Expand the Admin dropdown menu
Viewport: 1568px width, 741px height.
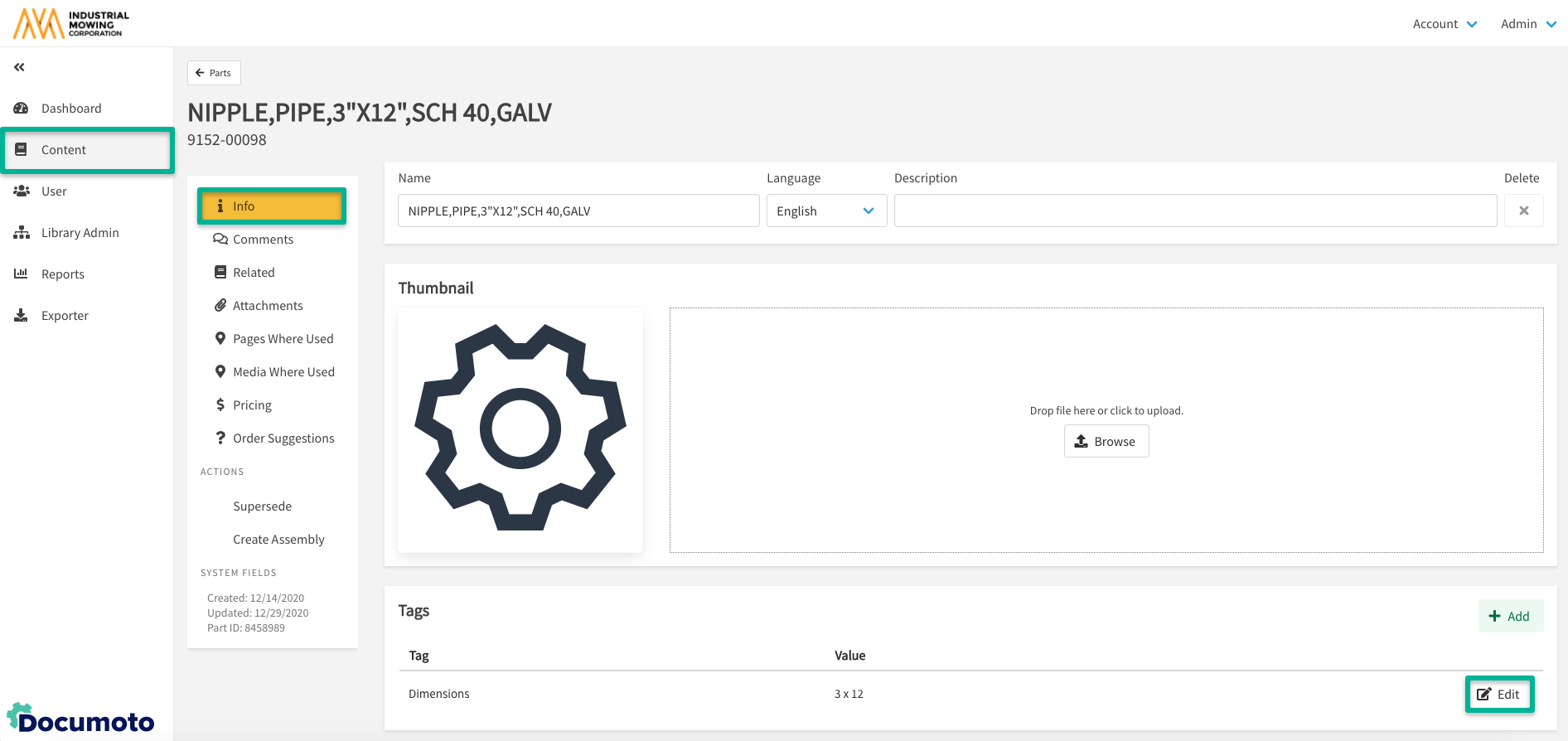[x=1527, y=24]
